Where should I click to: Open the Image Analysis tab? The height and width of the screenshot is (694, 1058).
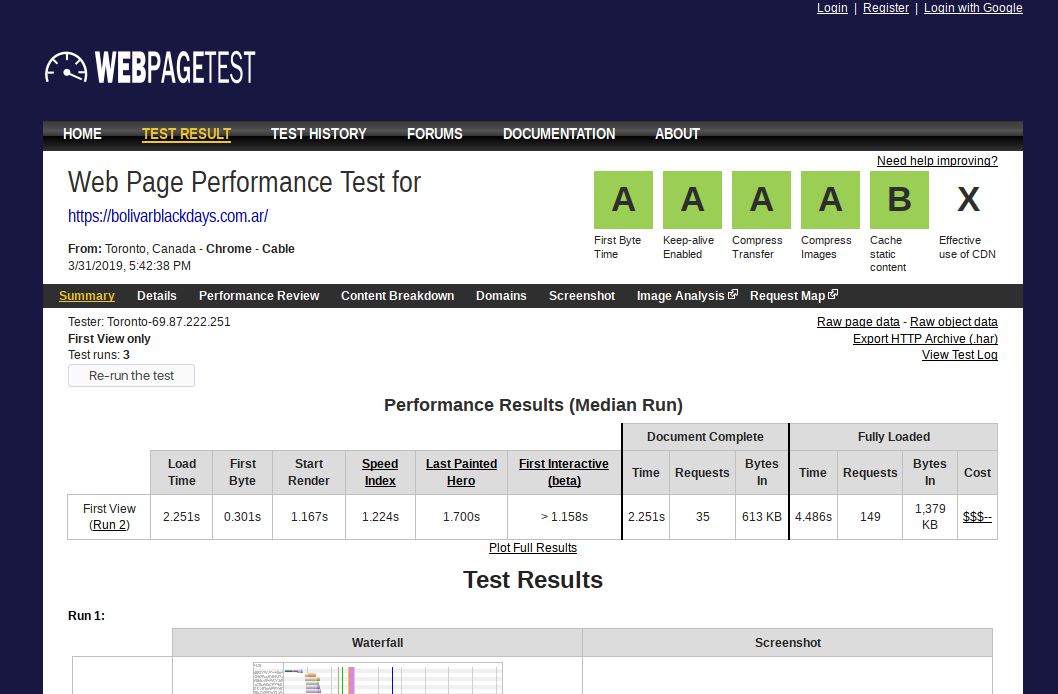click(680, 295)
